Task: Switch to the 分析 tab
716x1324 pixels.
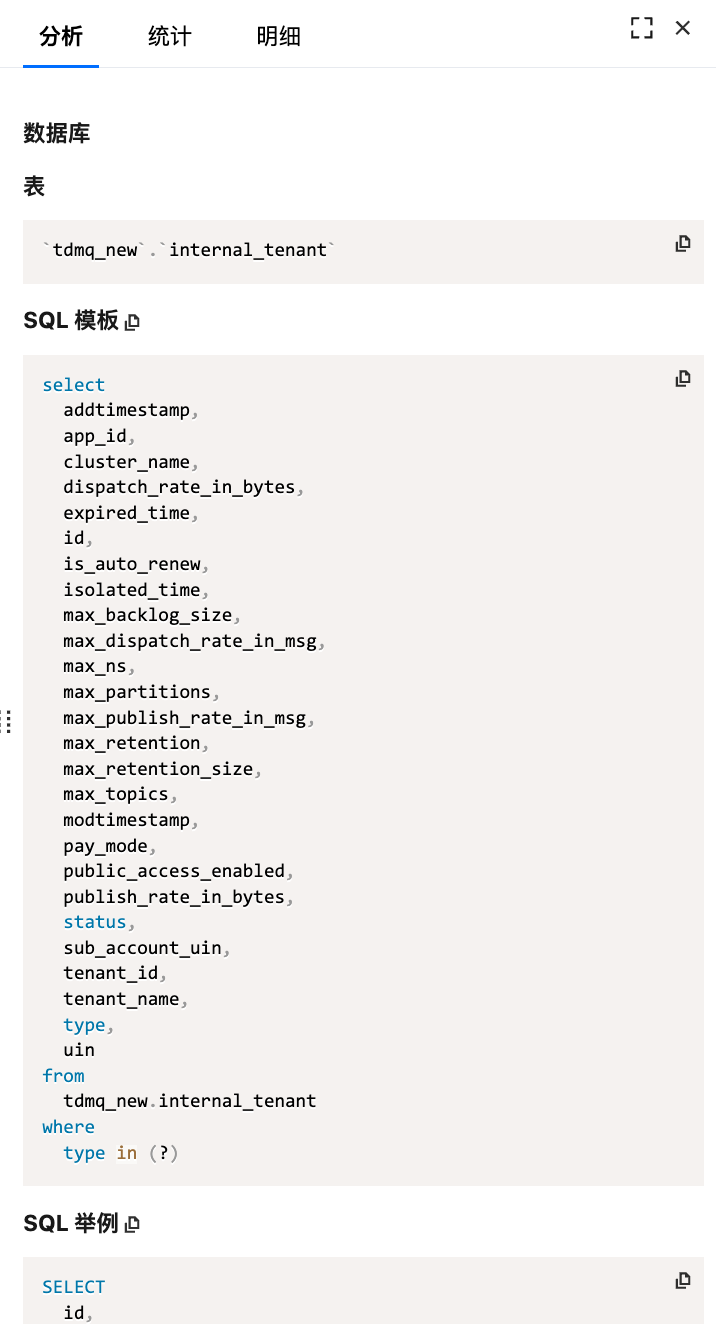Action: (61, 37)
